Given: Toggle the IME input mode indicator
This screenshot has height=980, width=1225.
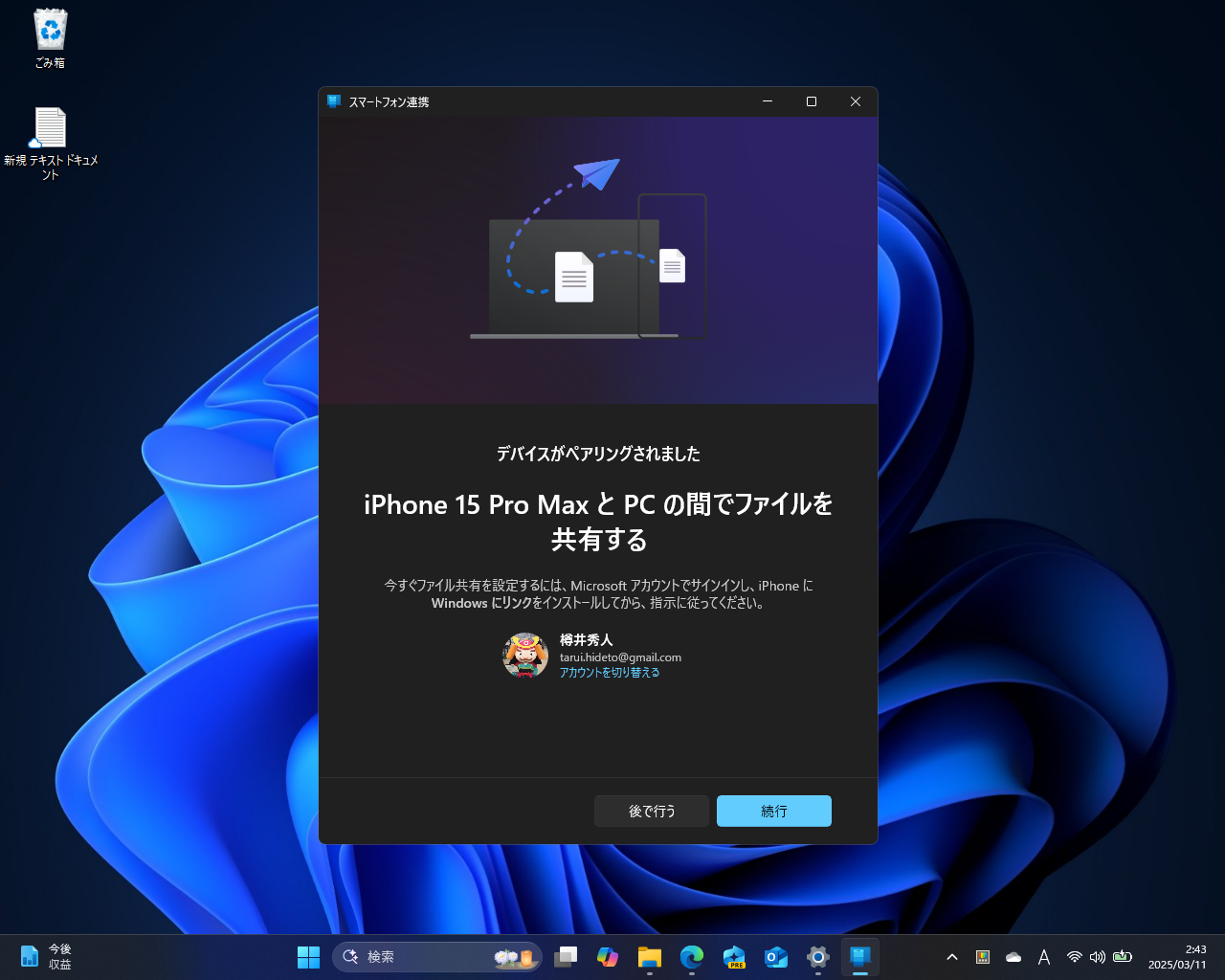Looking at the screenshot, I should tap(1044, 956).
